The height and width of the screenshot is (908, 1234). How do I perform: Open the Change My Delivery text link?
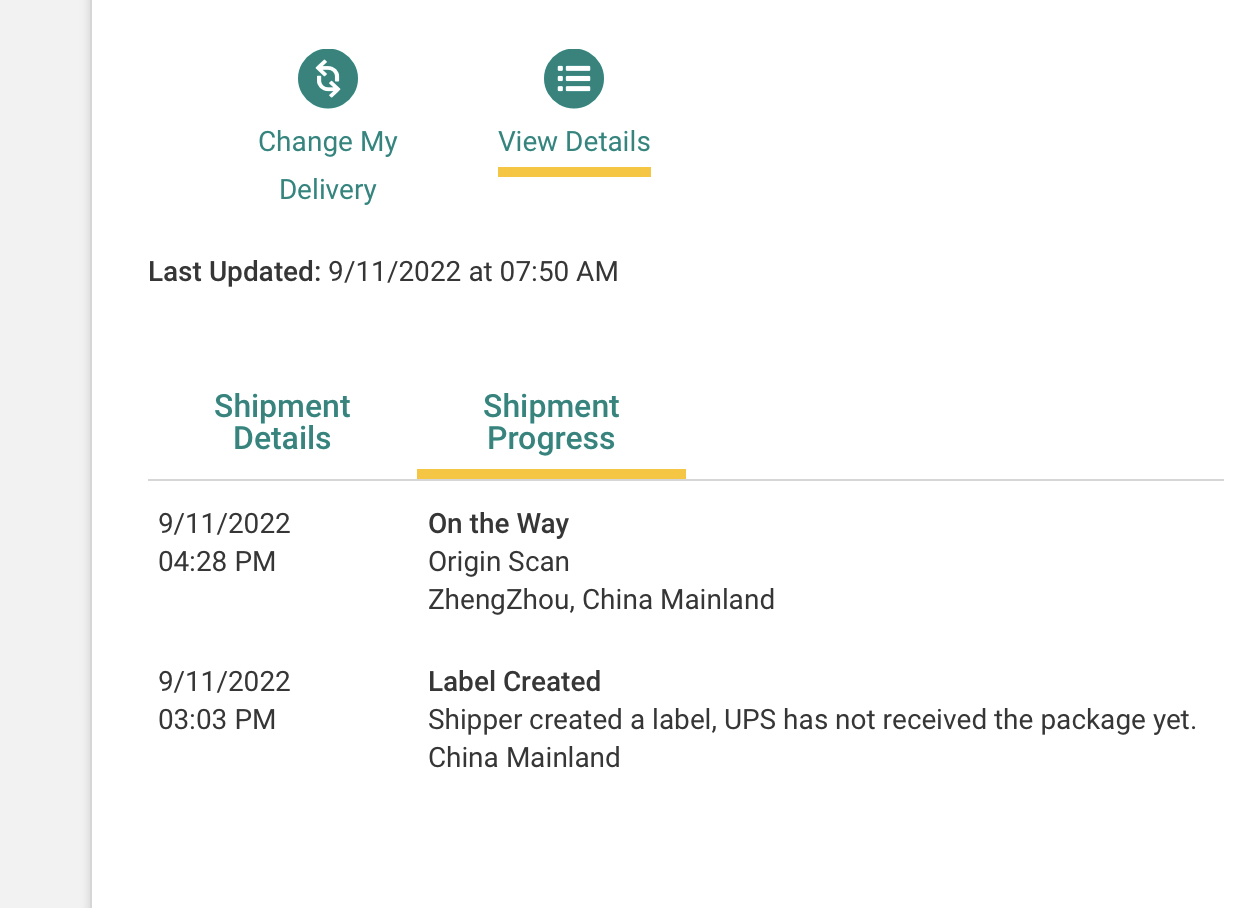[x=328, y=165]
